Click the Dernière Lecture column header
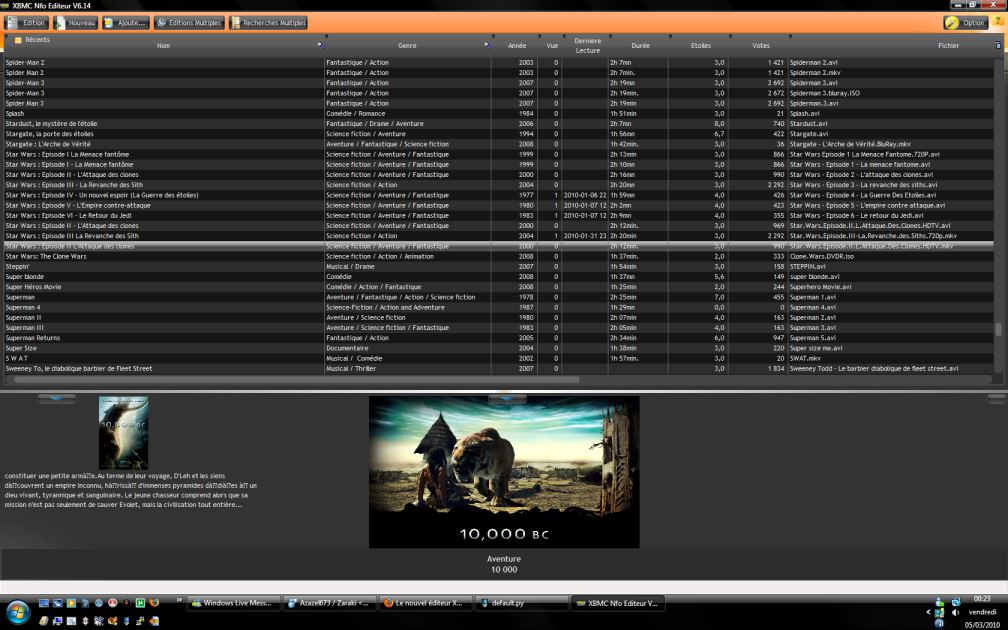Screen dimensions: 1008x630 (588, 46)
